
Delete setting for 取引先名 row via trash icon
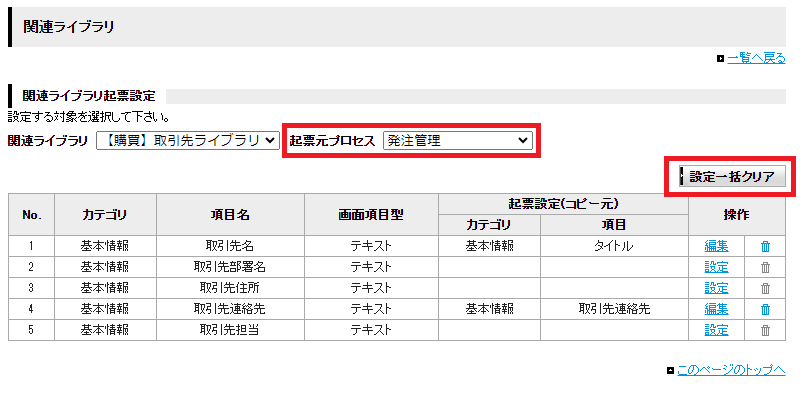(x=765, y=247)
